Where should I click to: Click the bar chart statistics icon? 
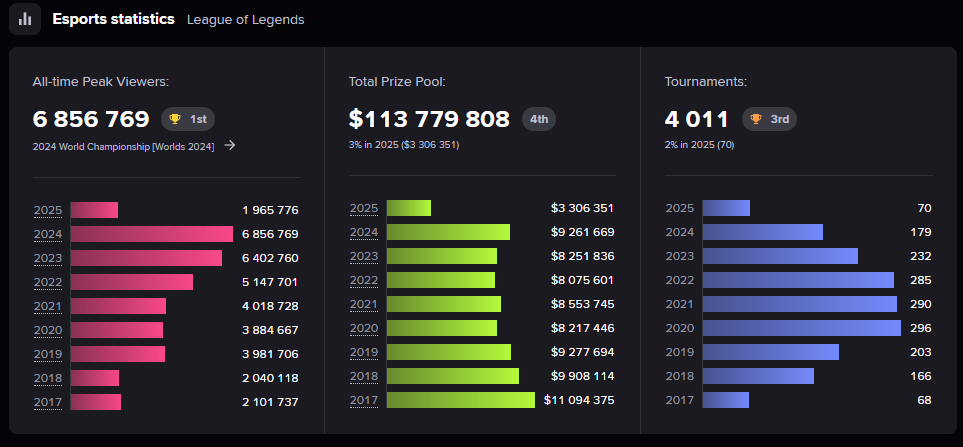pos(25,19)
